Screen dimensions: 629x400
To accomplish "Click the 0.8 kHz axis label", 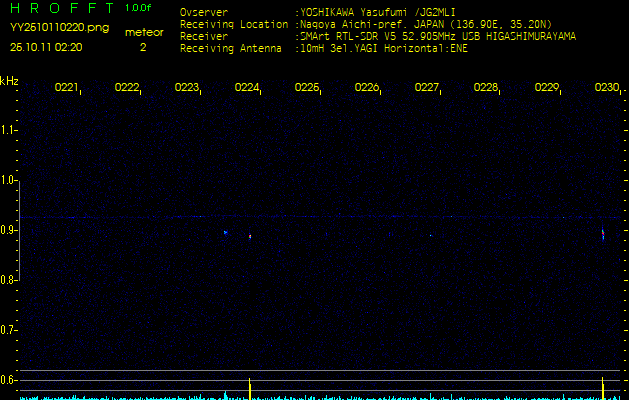I will [x=7, y=280].
